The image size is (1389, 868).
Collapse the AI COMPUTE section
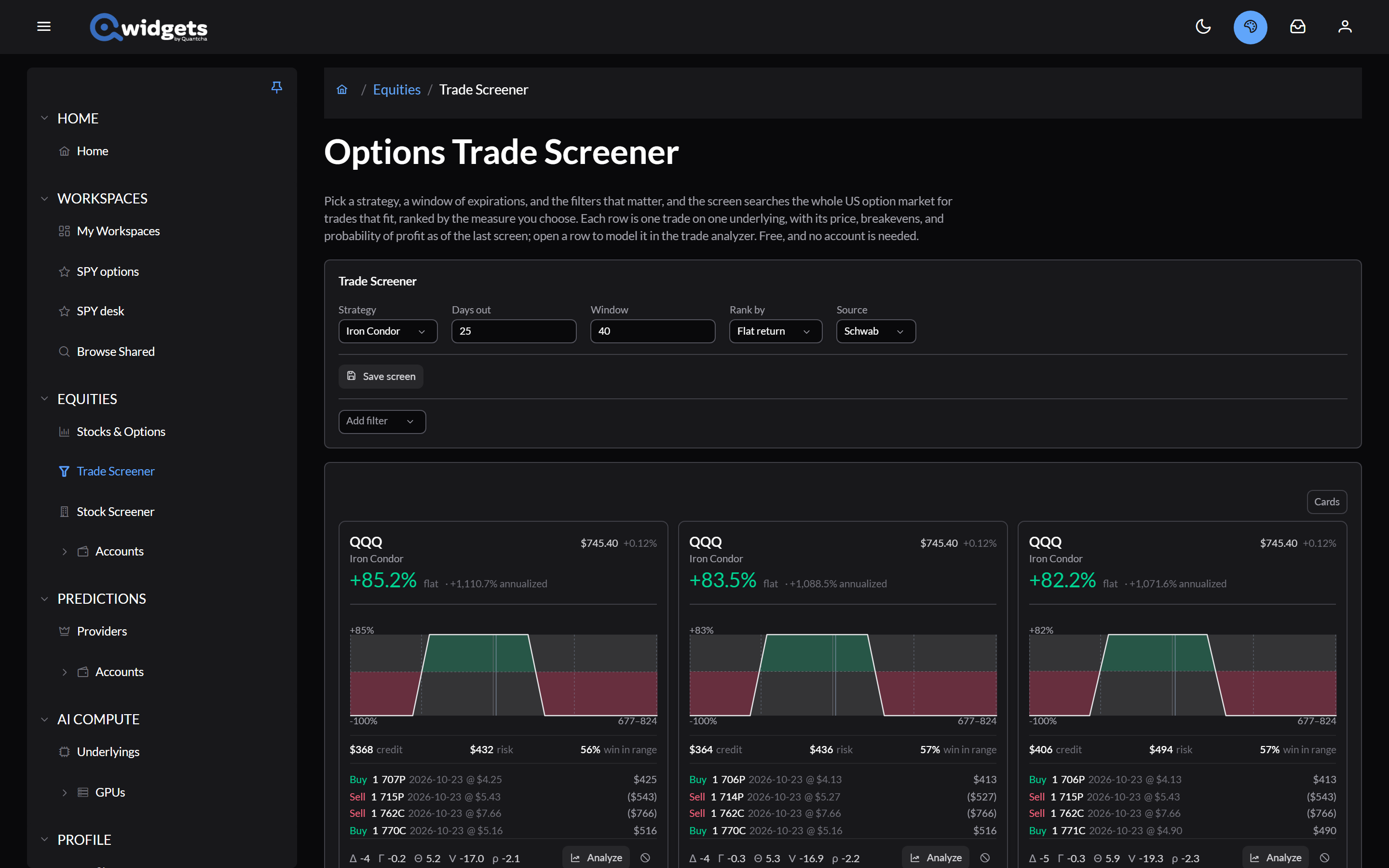(x=44, y=719)
